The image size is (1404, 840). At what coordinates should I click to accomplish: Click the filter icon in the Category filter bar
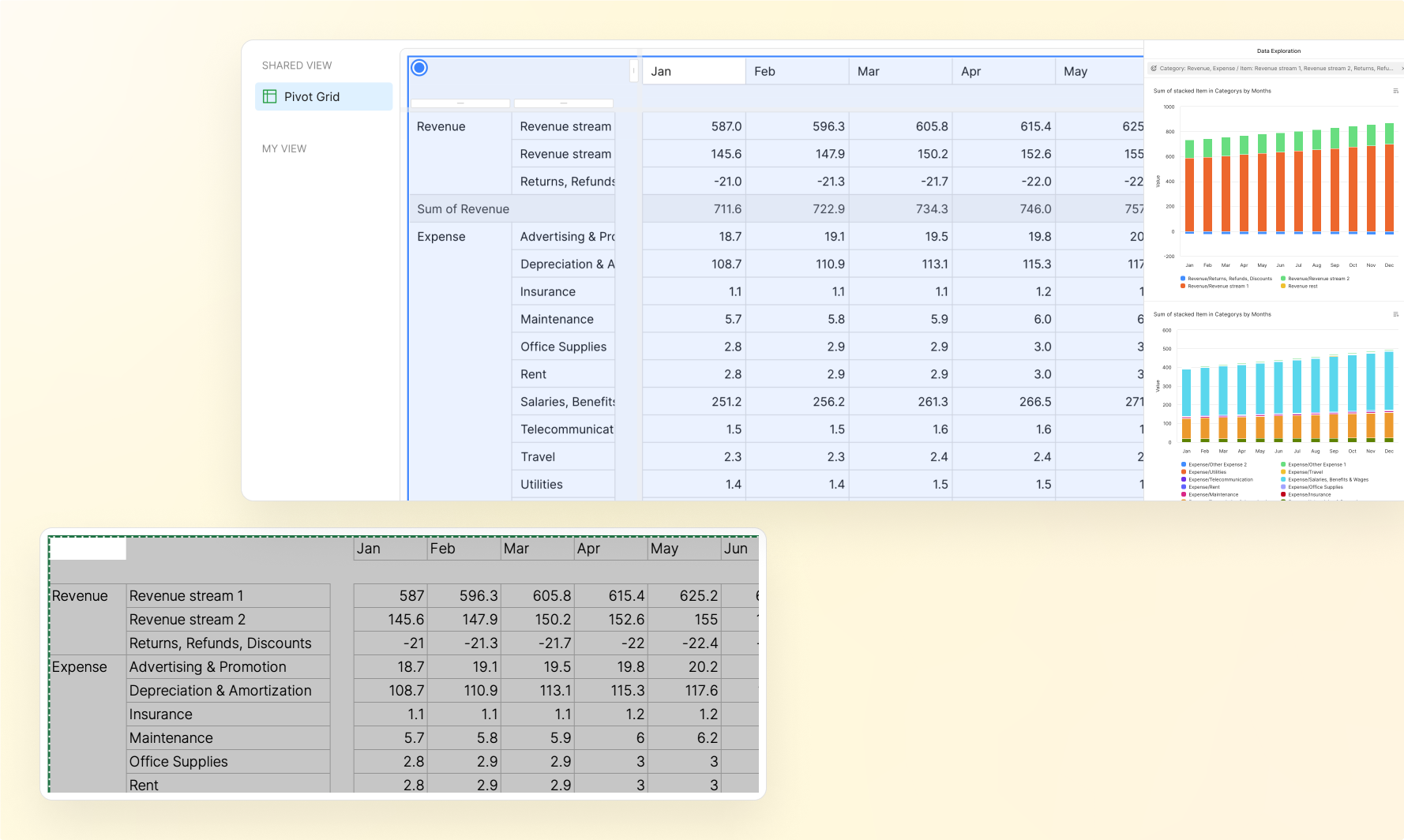point(1154,69)
